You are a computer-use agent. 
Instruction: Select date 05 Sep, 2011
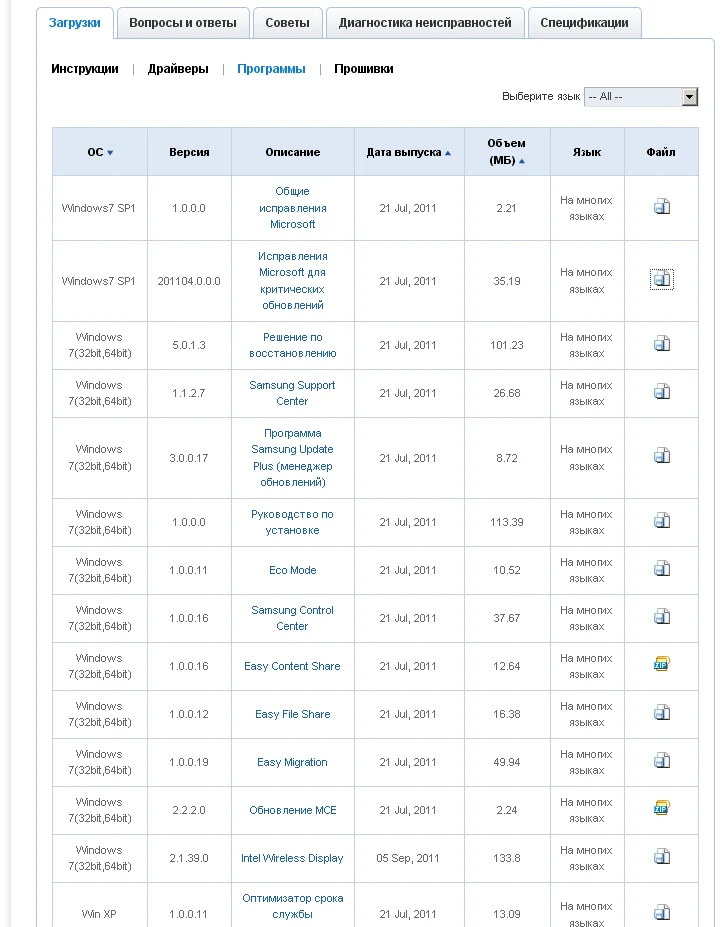click(408, 858)
